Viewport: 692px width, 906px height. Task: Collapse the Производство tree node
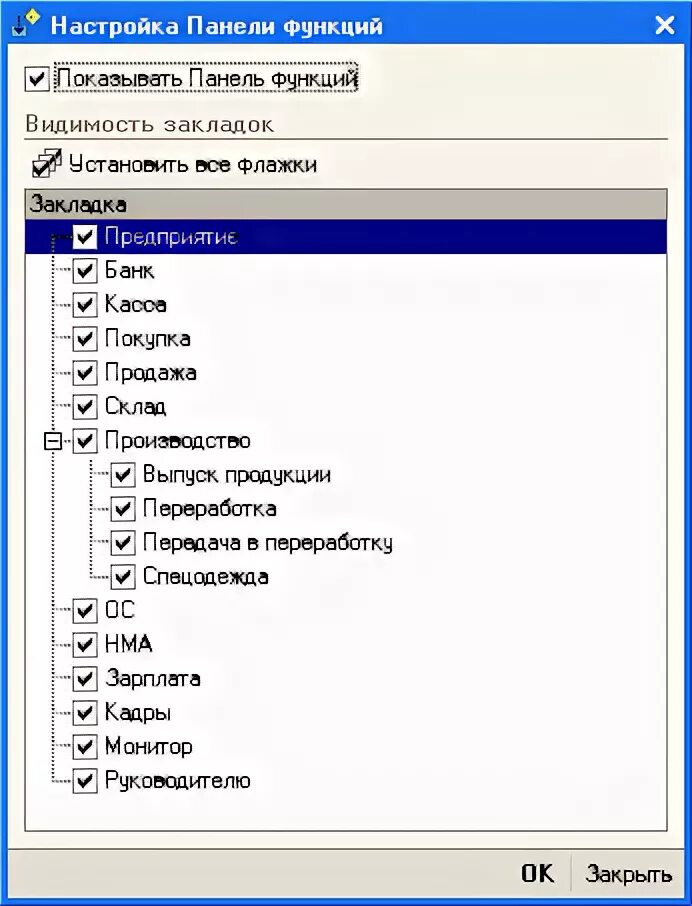click(53, 441)
